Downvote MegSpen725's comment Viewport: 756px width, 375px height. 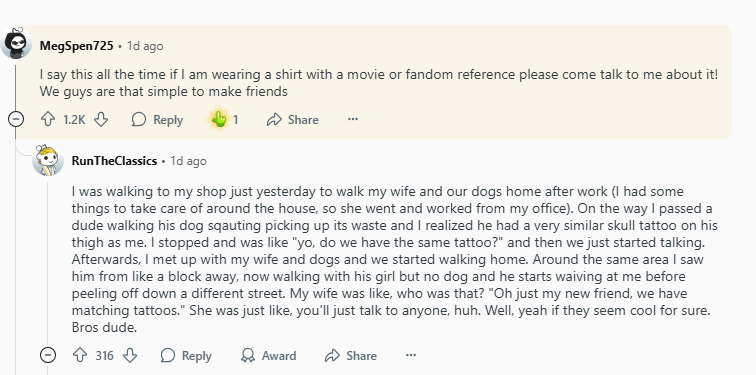point(101,120)
